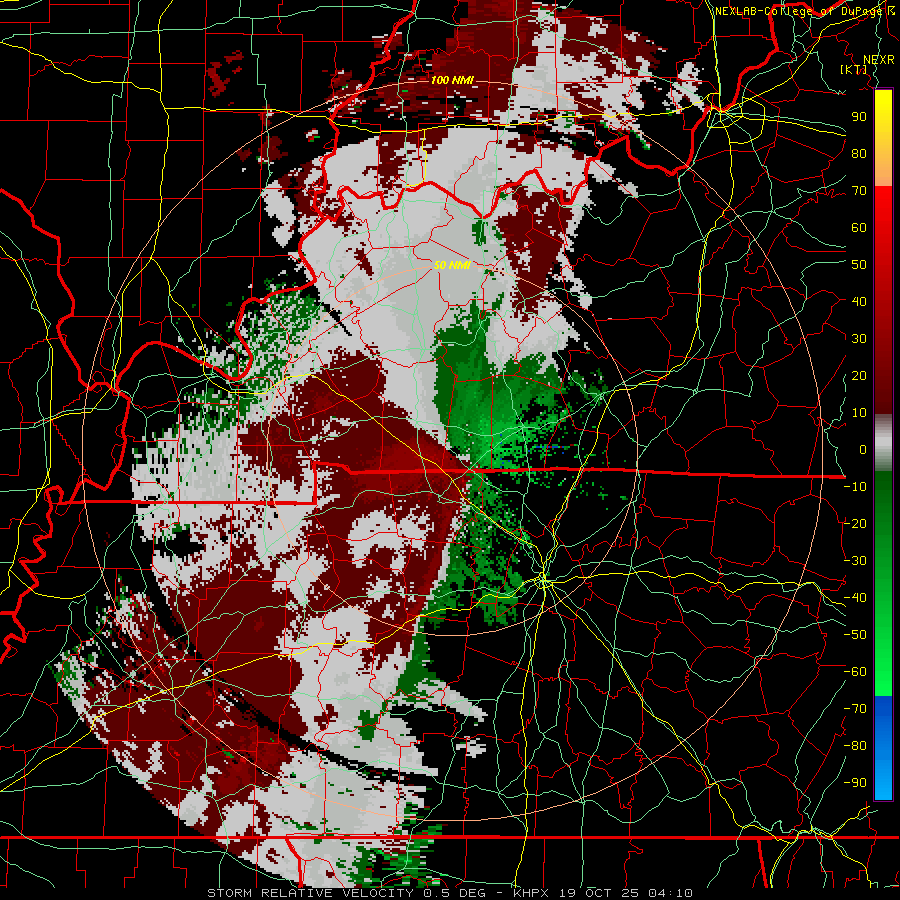The width and height of the screenshot is (900, 900).
Task: Select the "NEXR" label above the scale
Action: click(878, 60)
